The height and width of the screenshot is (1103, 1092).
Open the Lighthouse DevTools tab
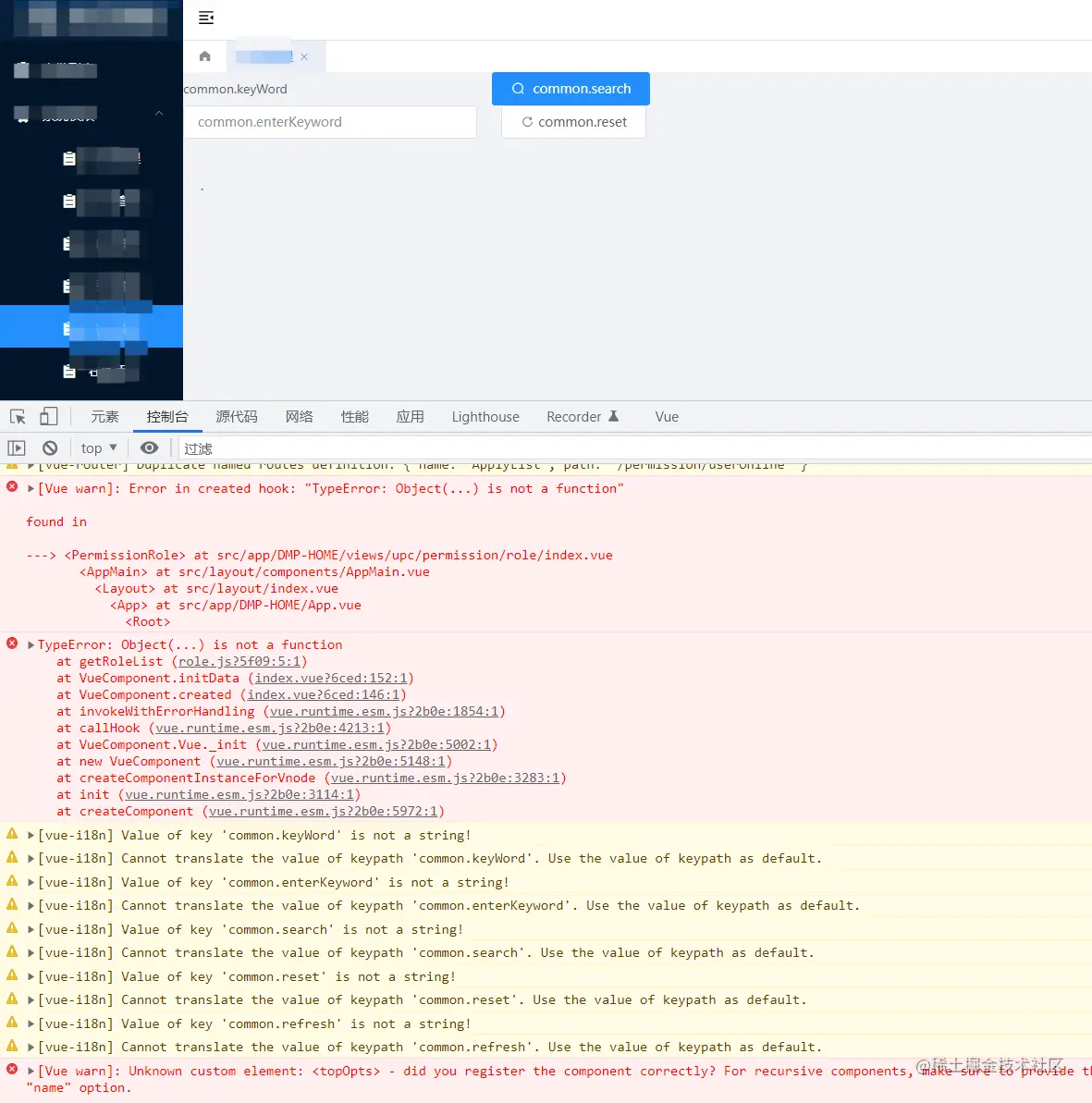485,416
